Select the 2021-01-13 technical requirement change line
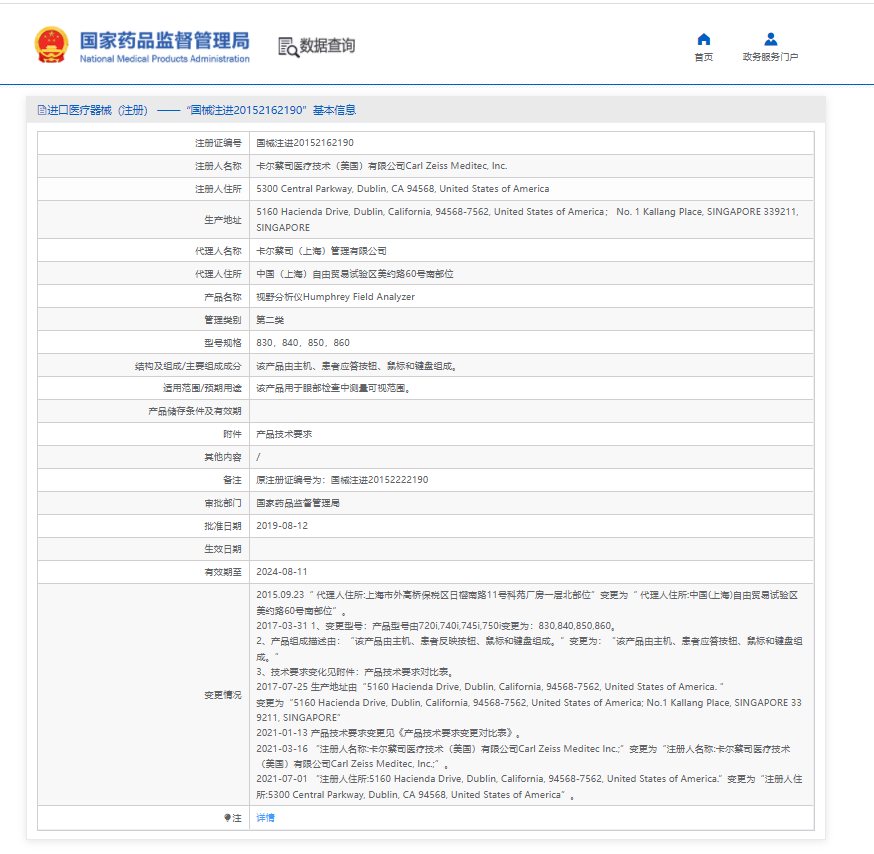Viewport: 874px width, 854px height. [x=389, y=733]
